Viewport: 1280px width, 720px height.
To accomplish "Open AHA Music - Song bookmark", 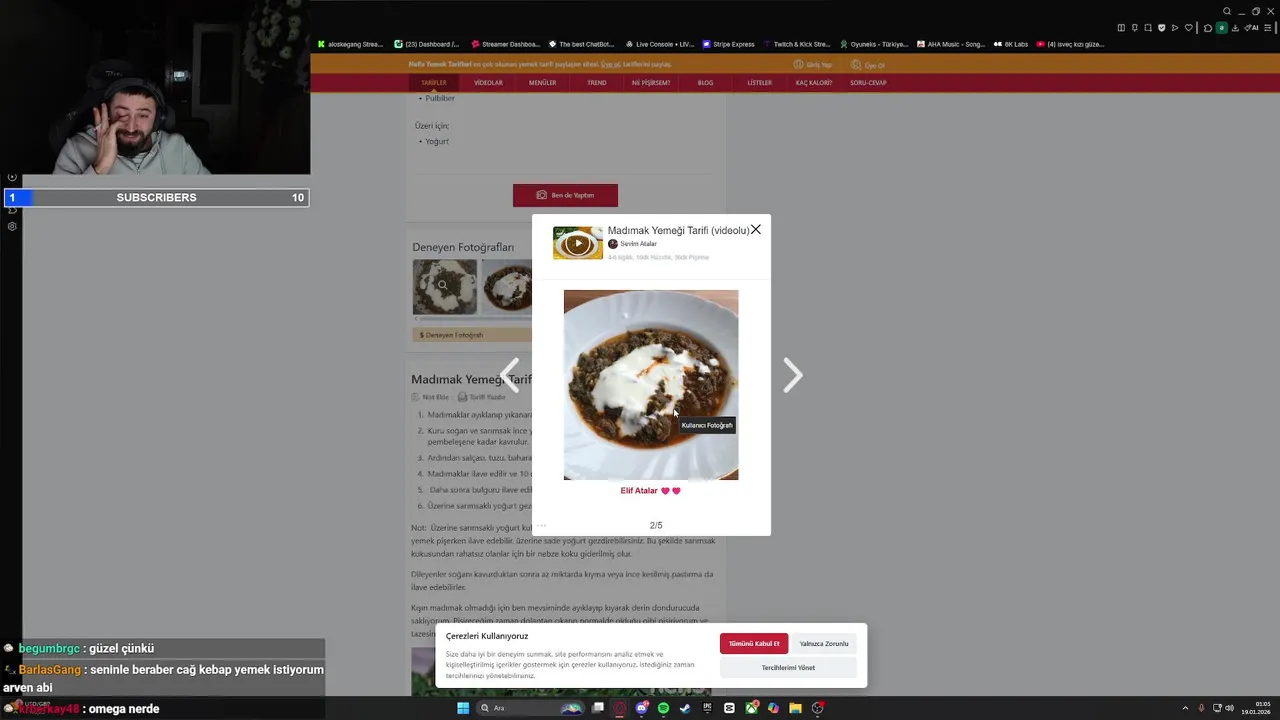I will point(950,44).
